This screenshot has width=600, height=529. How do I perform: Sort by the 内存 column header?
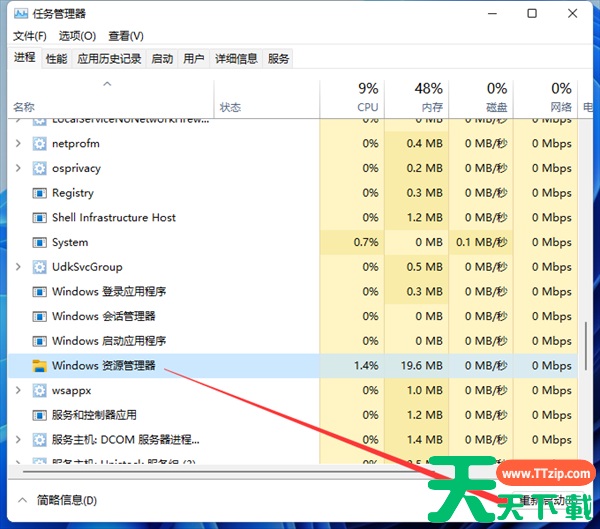(x=417, y=99)
